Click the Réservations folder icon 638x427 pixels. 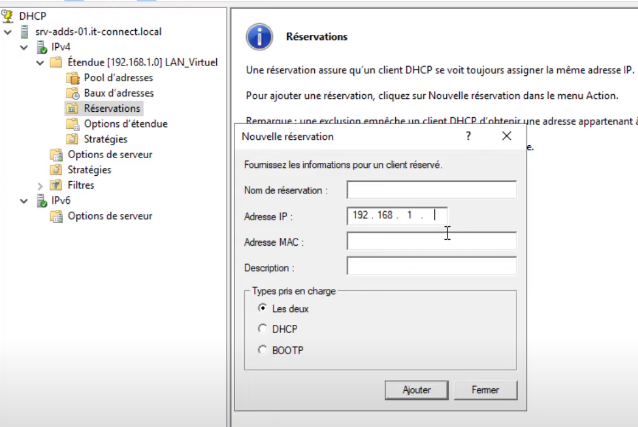72,109
